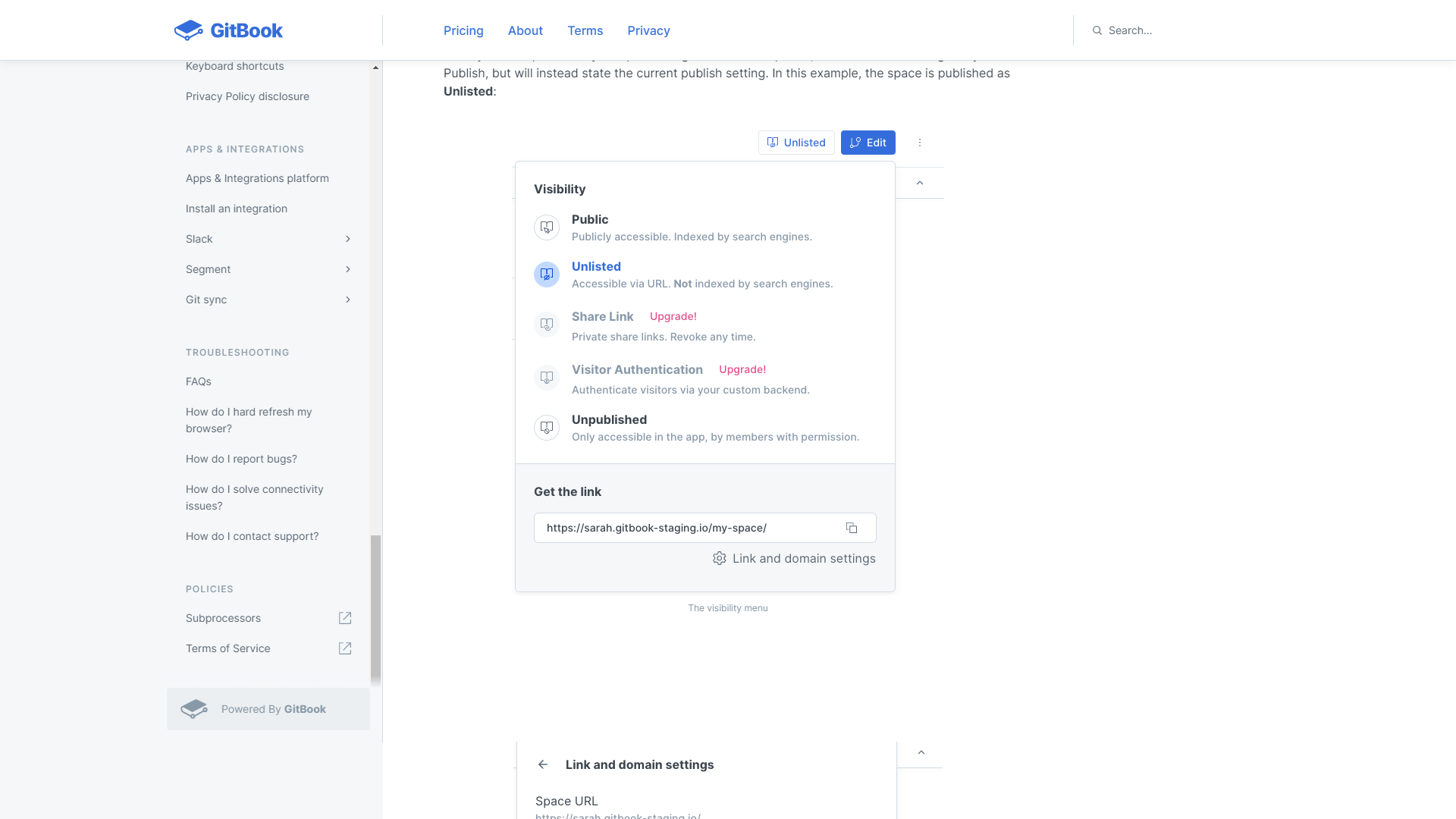The image size is (1456, 819).
Task: Open the FAQs sidebar link
Action: pos(199,381)
